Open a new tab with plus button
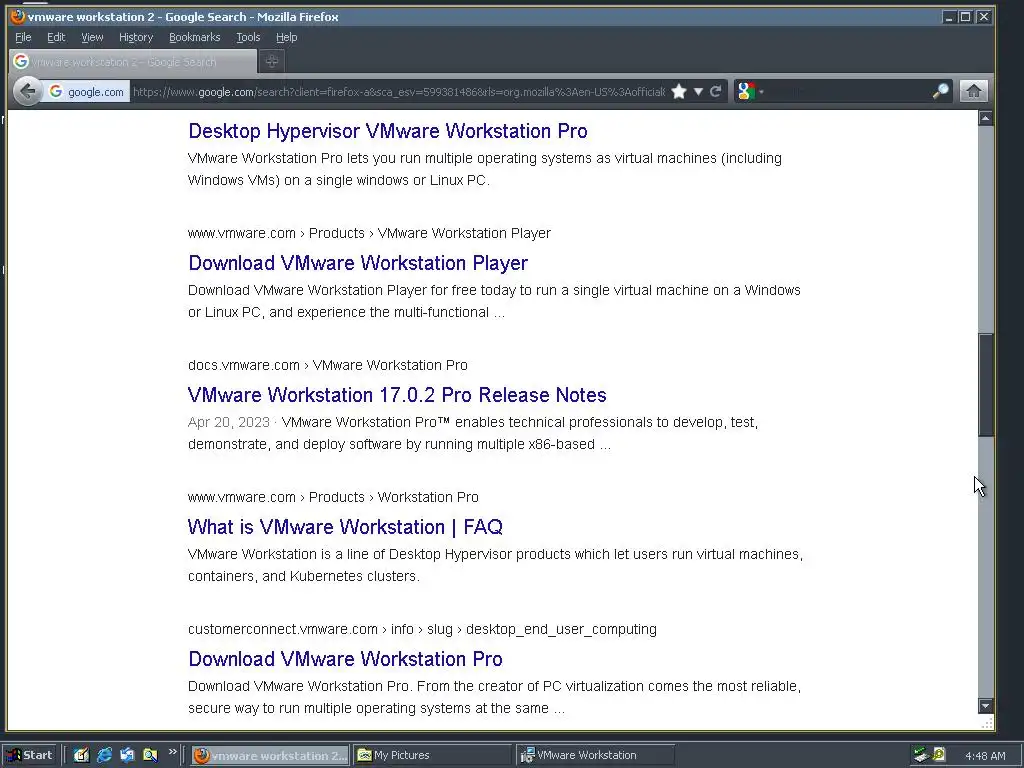The image size is (1024, 768). (272, 61)
